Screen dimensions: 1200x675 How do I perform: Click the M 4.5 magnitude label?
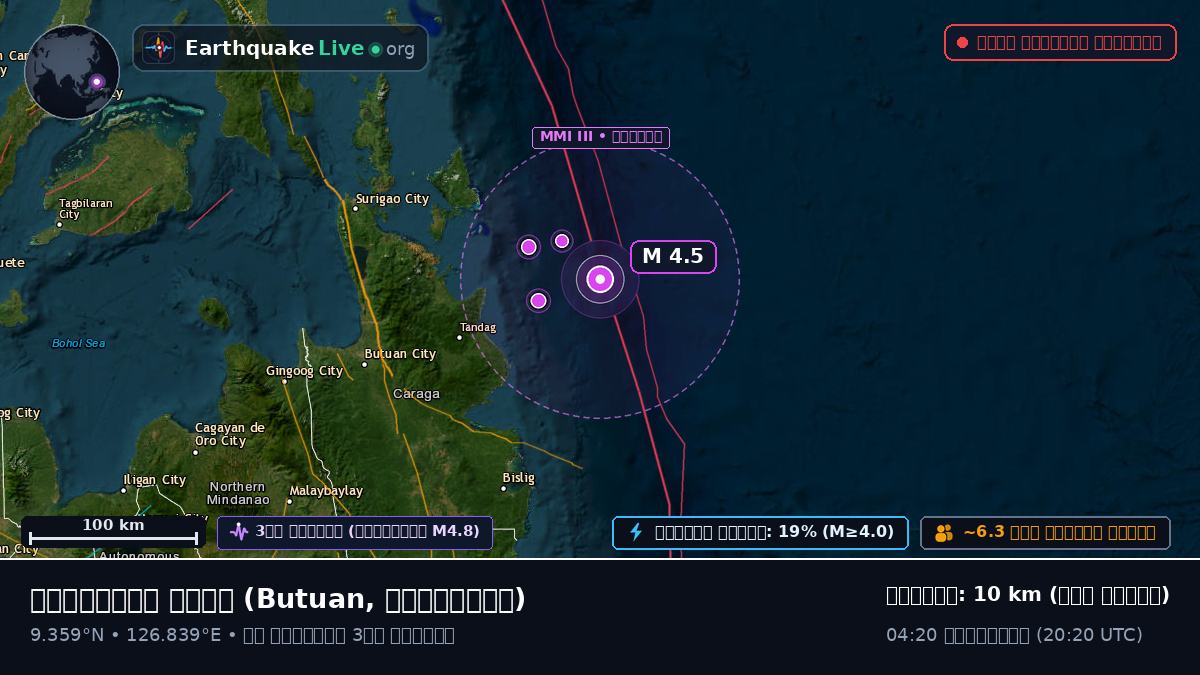tap(673, 257)
